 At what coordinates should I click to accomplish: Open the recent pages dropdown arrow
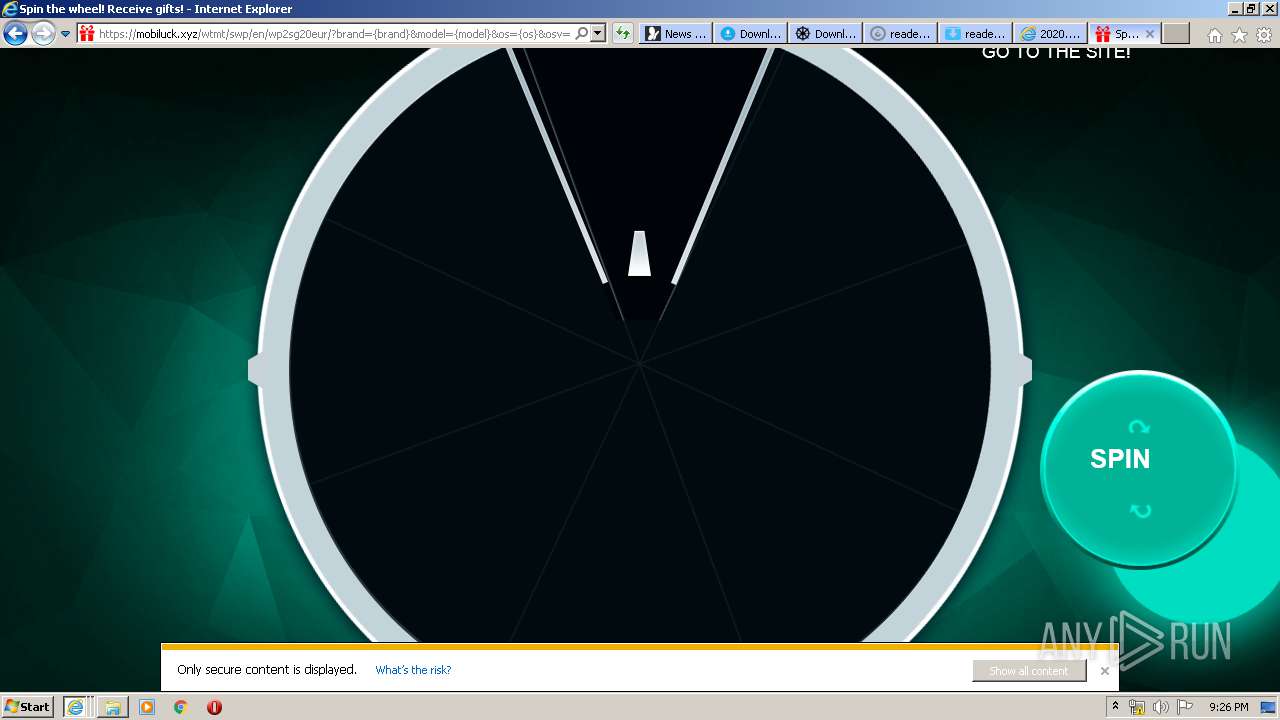coord(65,33)
